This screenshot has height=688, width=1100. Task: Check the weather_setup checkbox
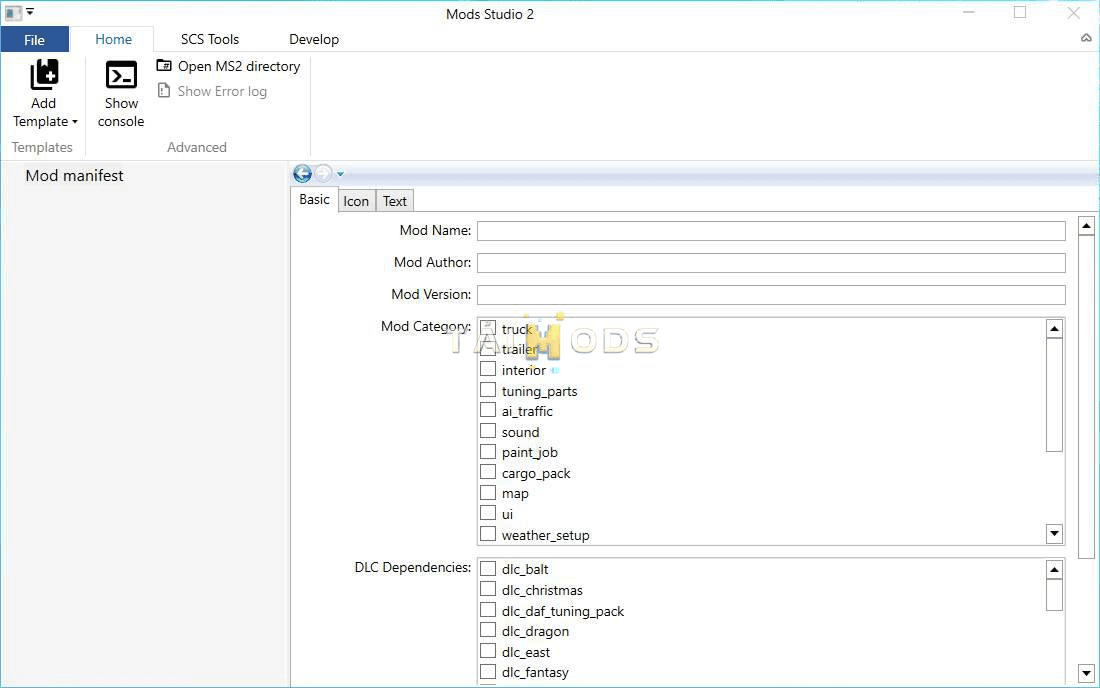[x=488, y=534]
